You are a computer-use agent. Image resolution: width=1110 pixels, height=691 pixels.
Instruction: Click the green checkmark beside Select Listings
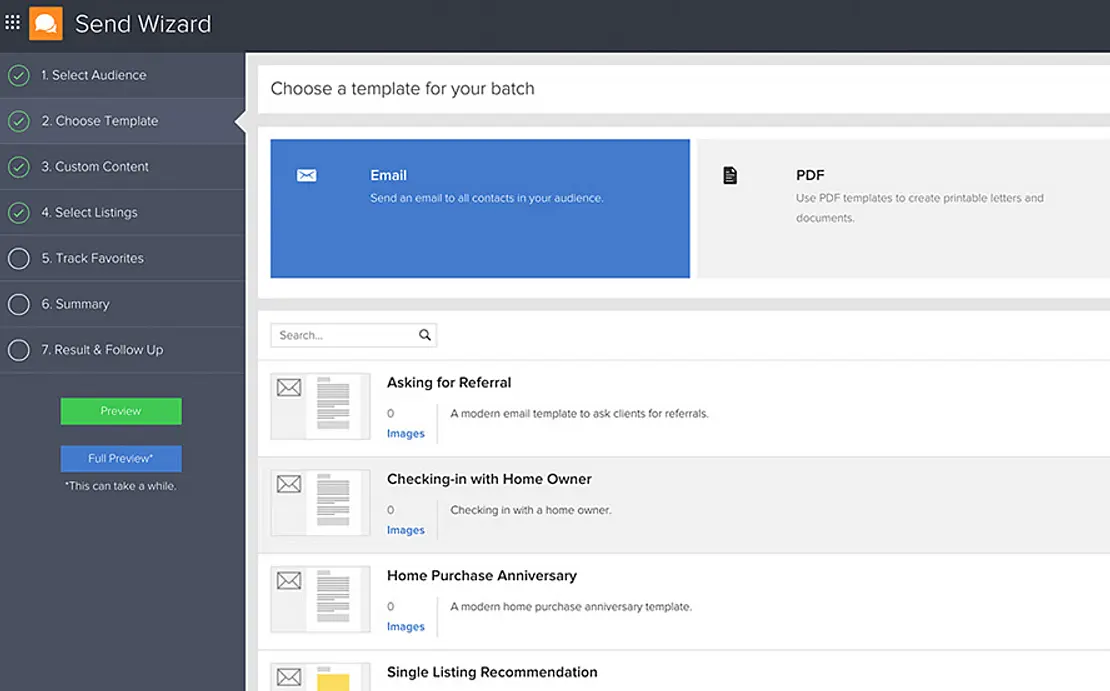click(x=18, y=213)
